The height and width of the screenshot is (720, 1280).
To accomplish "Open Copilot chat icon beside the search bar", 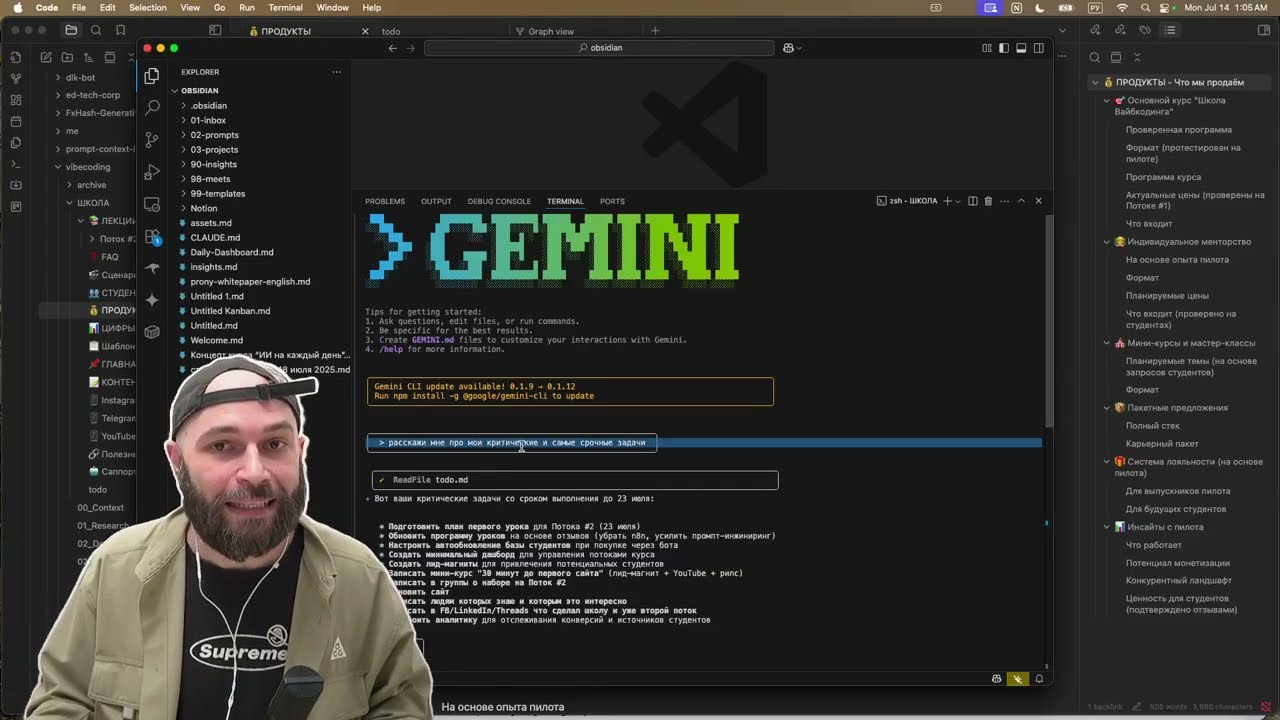I will click(x=789, y=48).
